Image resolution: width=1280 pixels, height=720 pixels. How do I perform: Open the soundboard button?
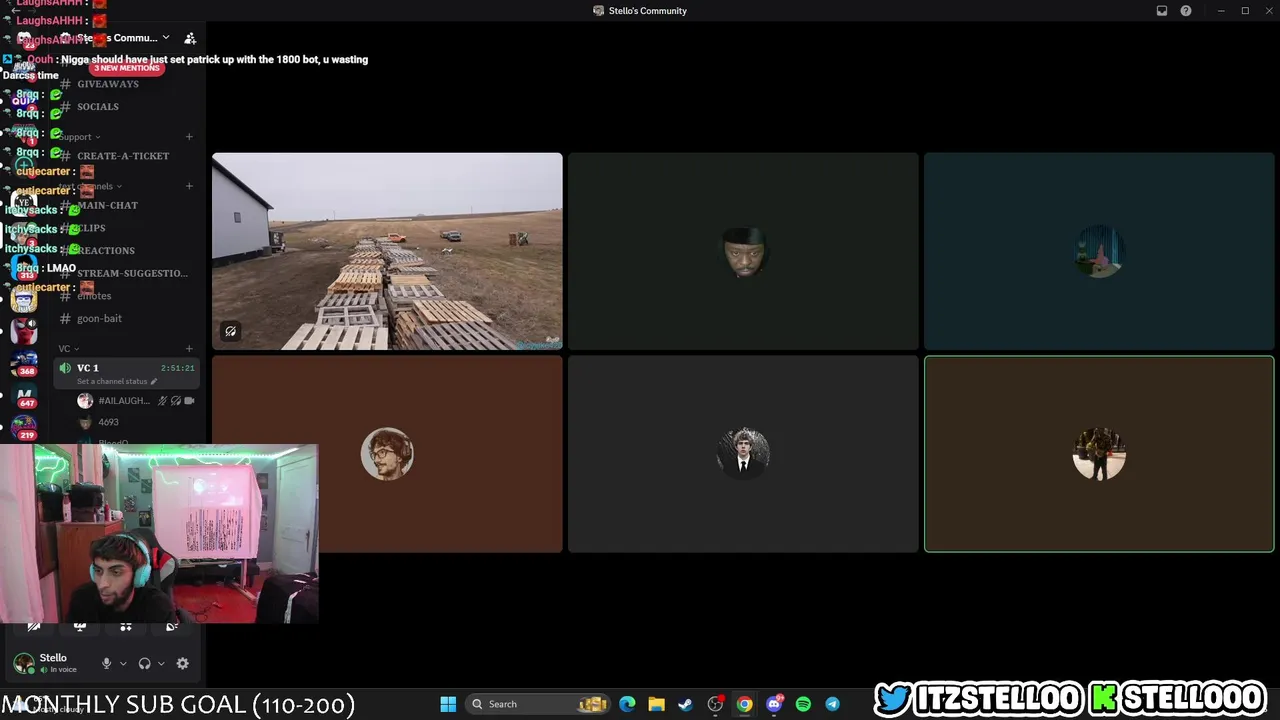pos(172,627)
